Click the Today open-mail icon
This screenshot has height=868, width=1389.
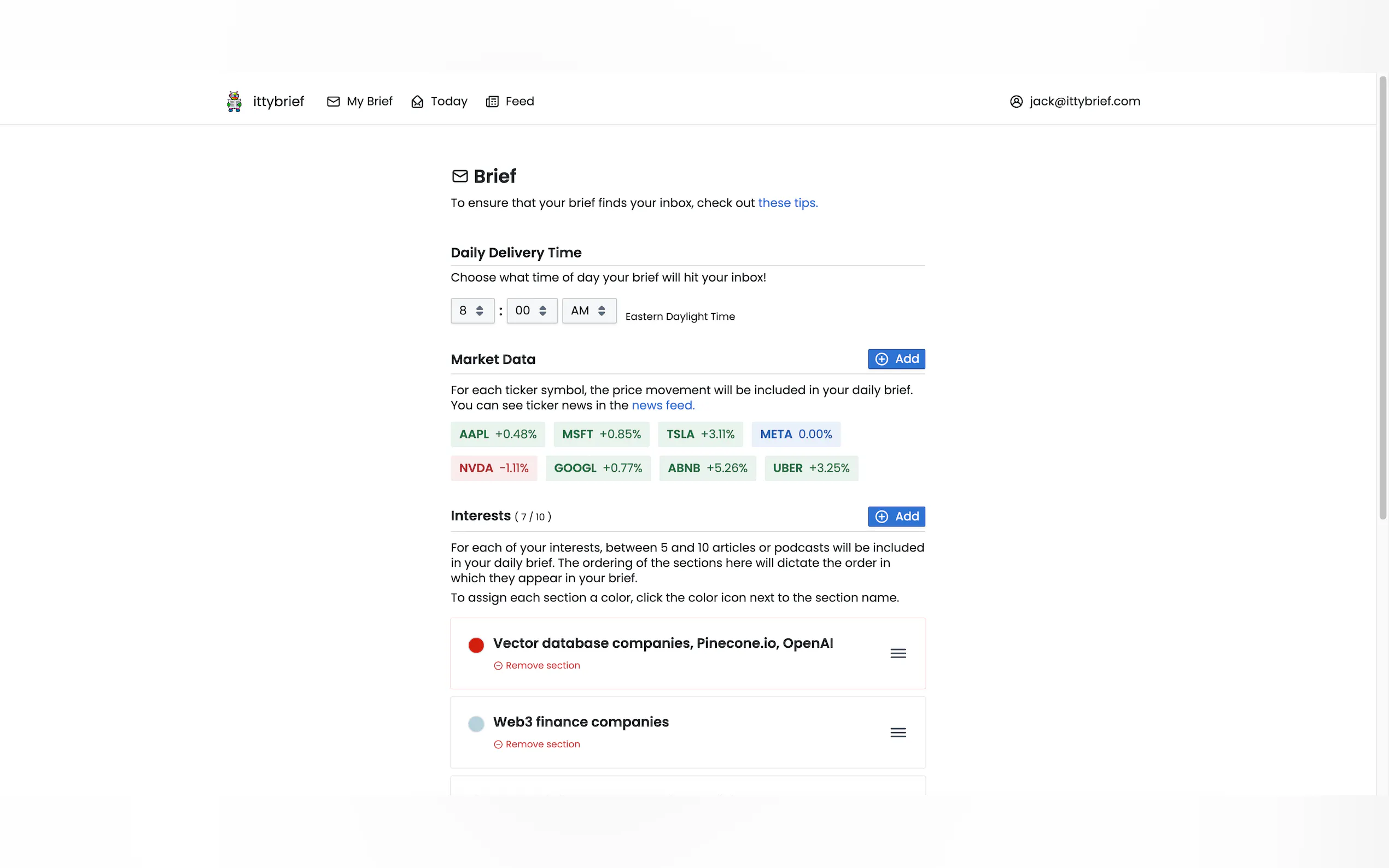pos(417,102)
